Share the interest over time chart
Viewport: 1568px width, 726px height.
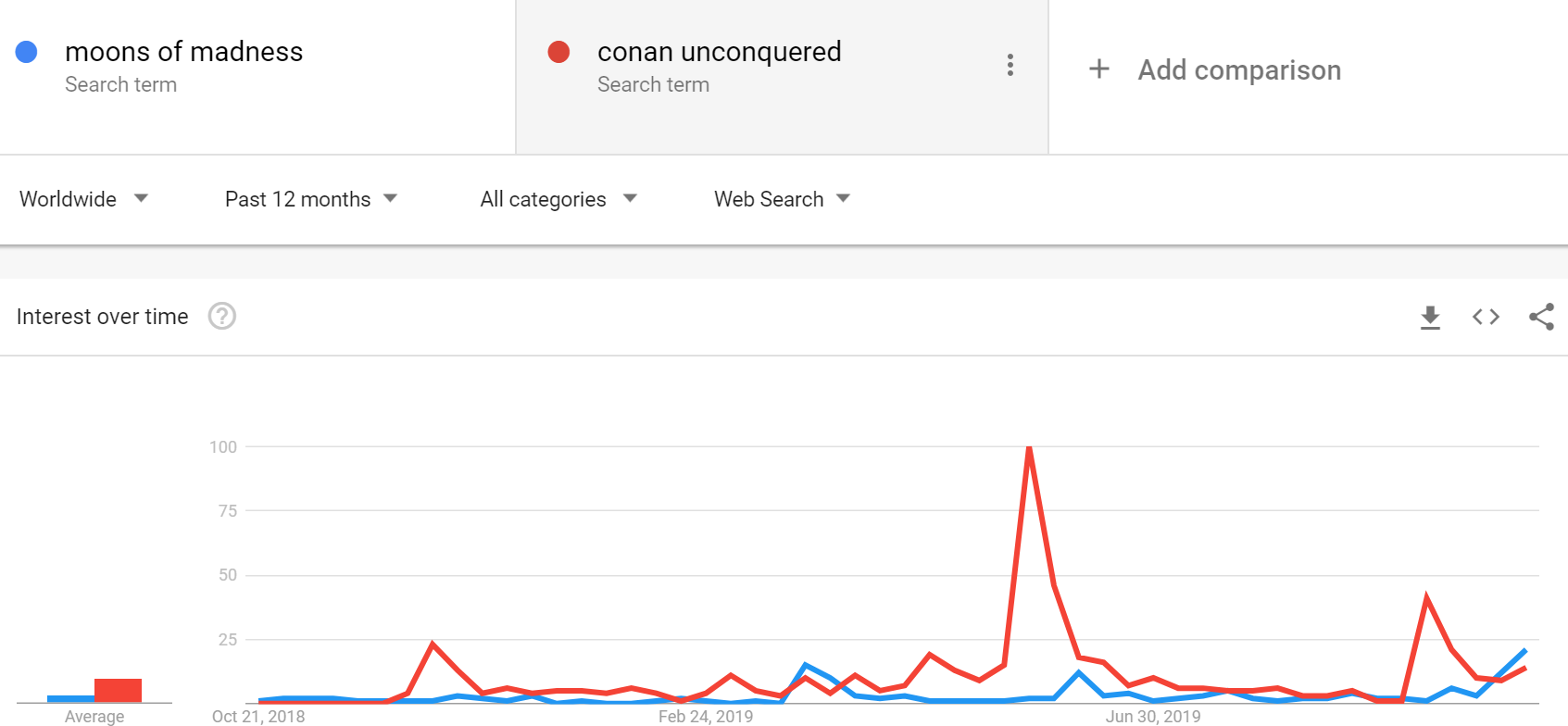[x=1542, y=317]
